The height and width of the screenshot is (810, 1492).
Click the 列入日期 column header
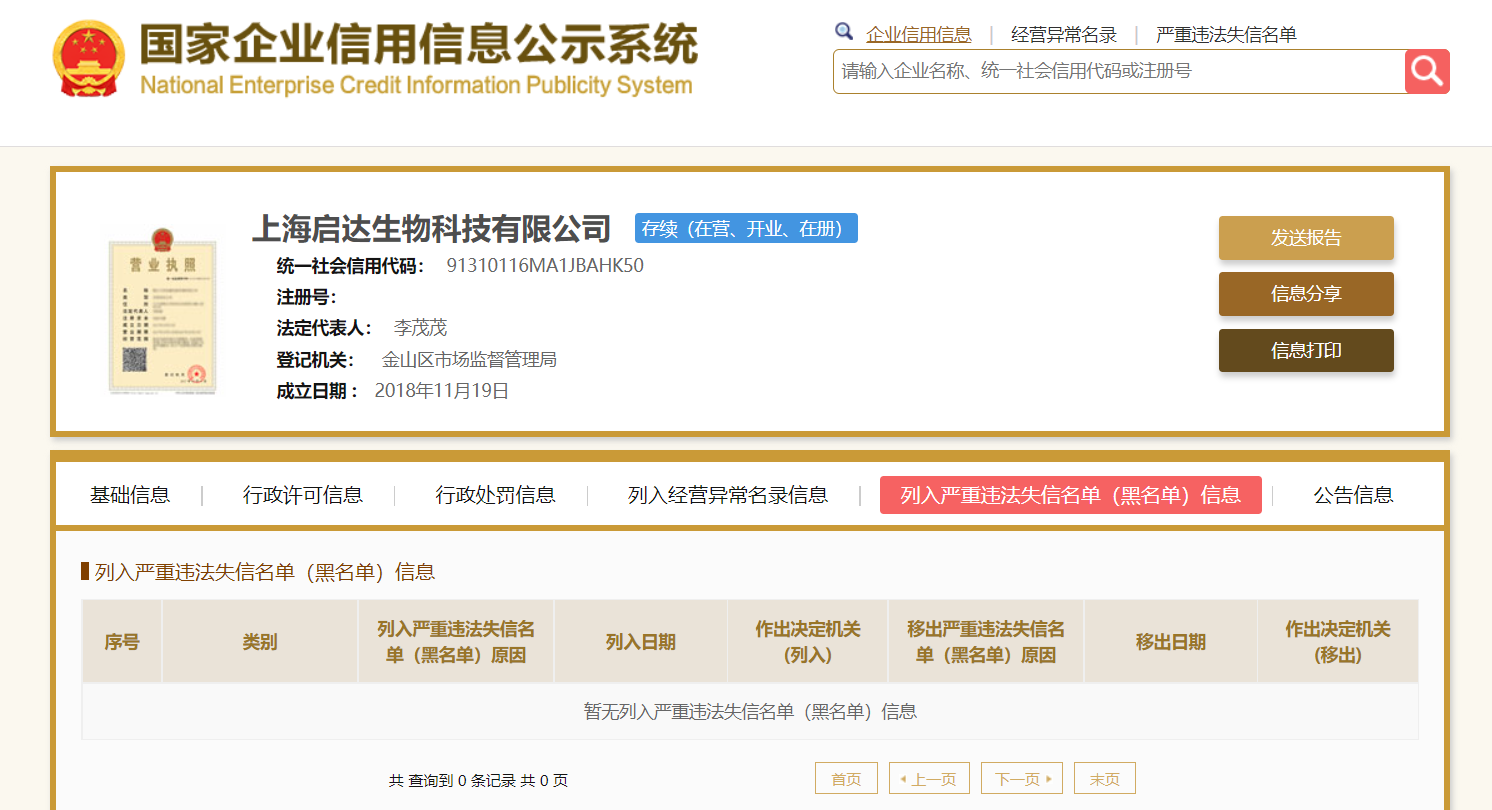641,642
